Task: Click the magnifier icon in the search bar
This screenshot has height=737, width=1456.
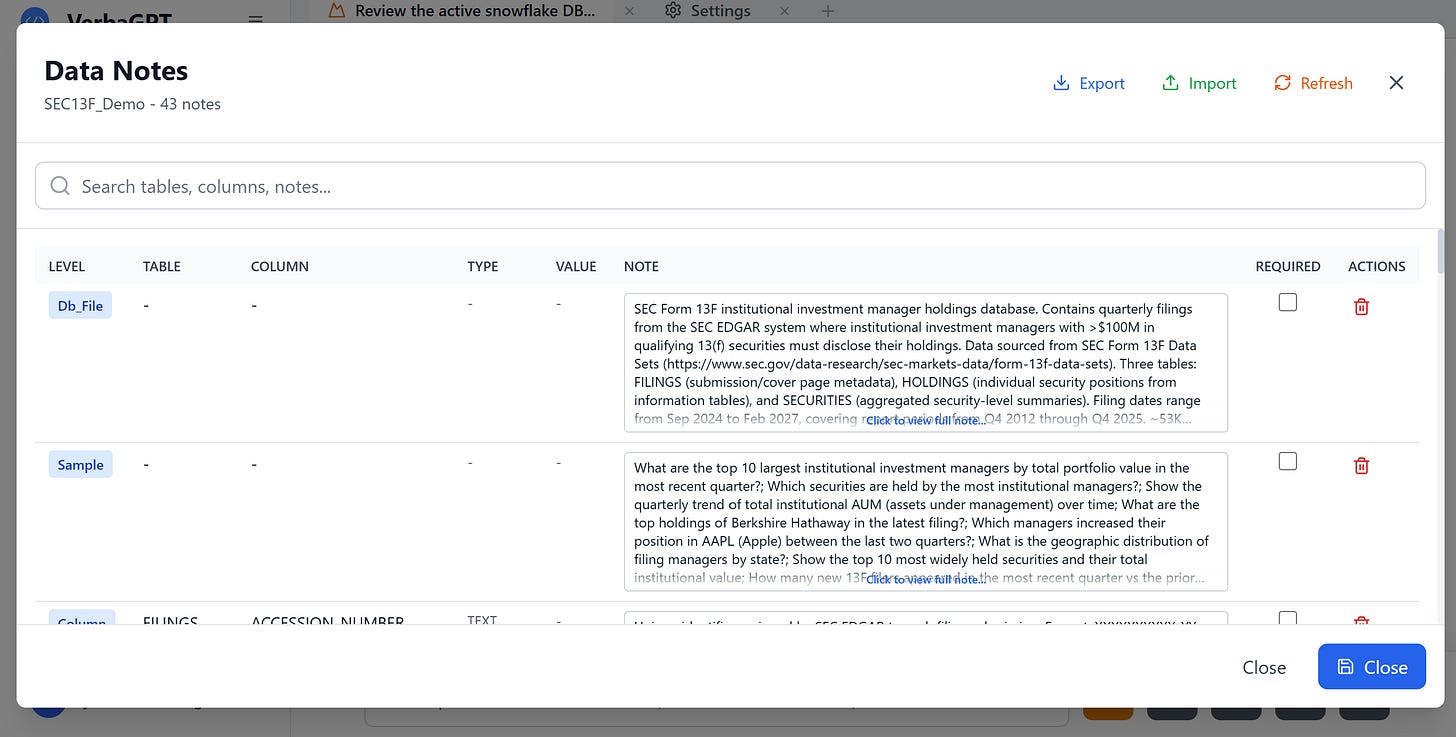Action: click(60, 186)
